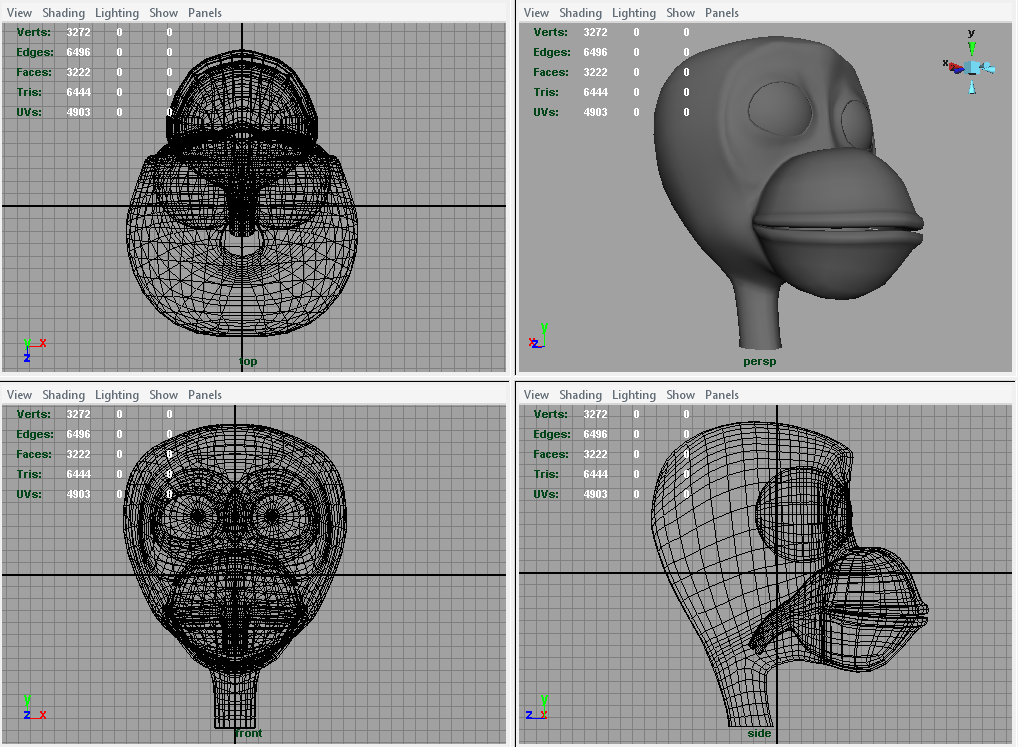Open the Shading menu in the front viewport
This screenshot has width=1018, height=747.
pyautogui.click(x=64, y=395)
